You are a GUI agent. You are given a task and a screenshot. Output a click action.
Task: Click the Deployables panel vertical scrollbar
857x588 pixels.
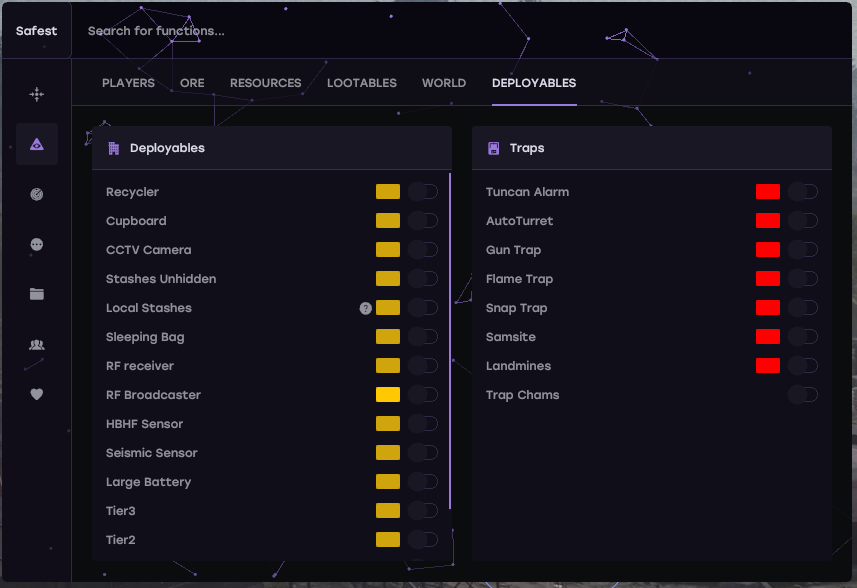click(451, 340)
